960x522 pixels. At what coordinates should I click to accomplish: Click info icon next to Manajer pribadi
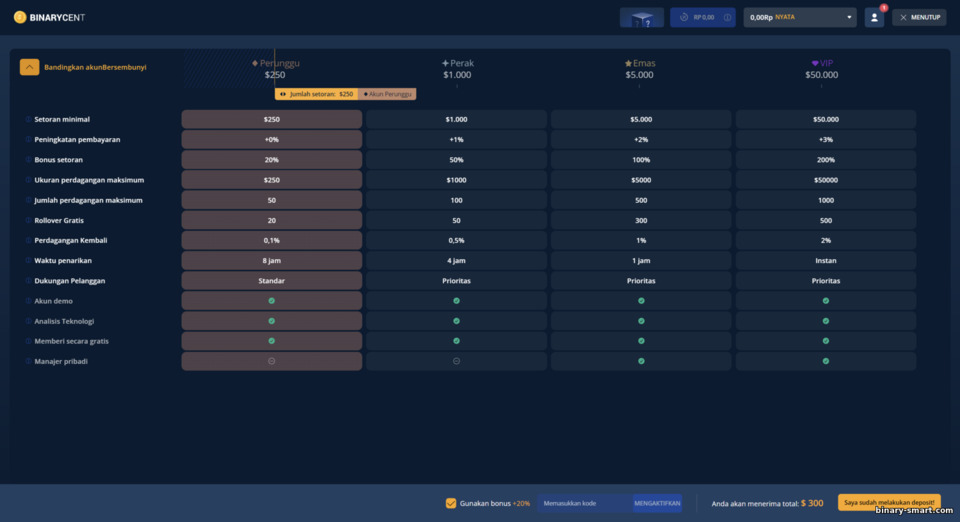28,362
